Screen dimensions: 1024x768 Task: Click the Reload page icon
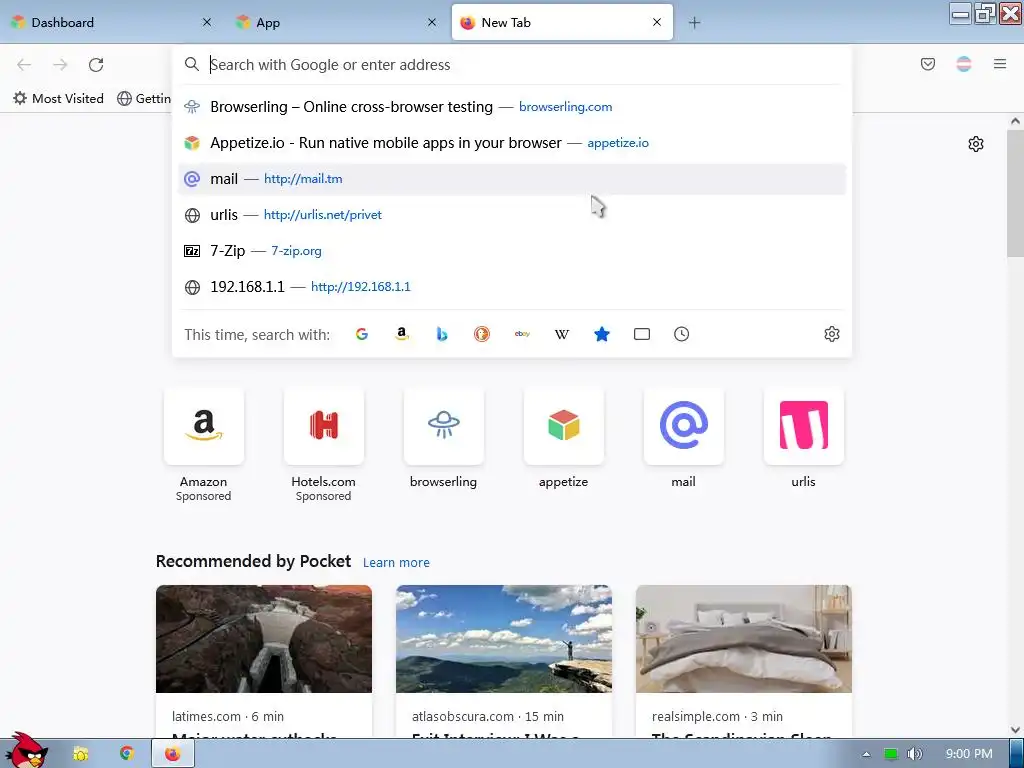[x=96, y=65]
